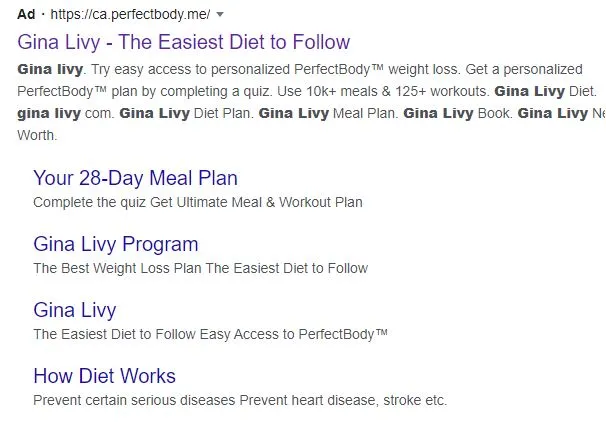Open the 'Your 28-Day Meal Plan' sitelink
The image size is (606, 437).
(x=135, y=178)
